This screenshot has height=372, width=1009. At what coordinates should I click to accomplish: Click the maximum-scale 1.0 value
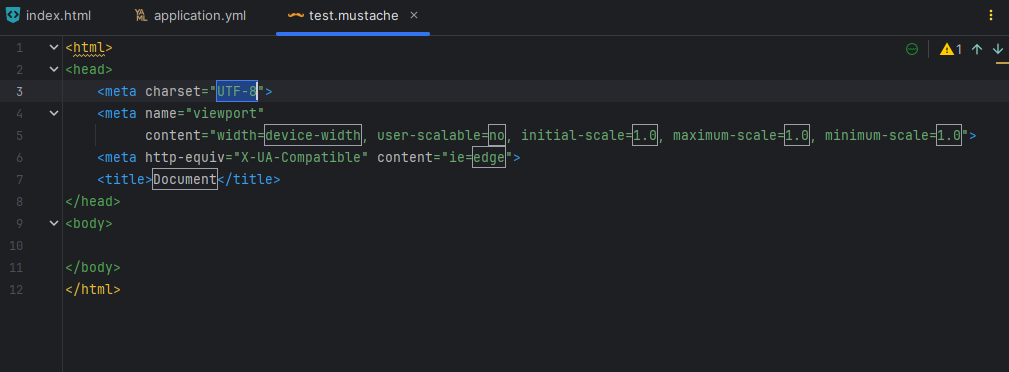pyautogui.click(x=797, y=135)
